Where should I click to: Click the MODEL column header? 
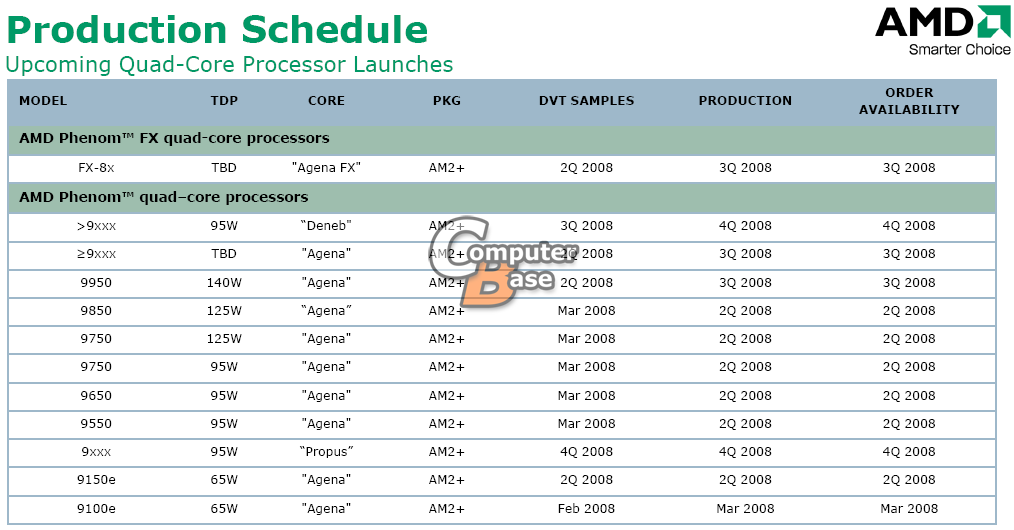[x=43, y=101]
